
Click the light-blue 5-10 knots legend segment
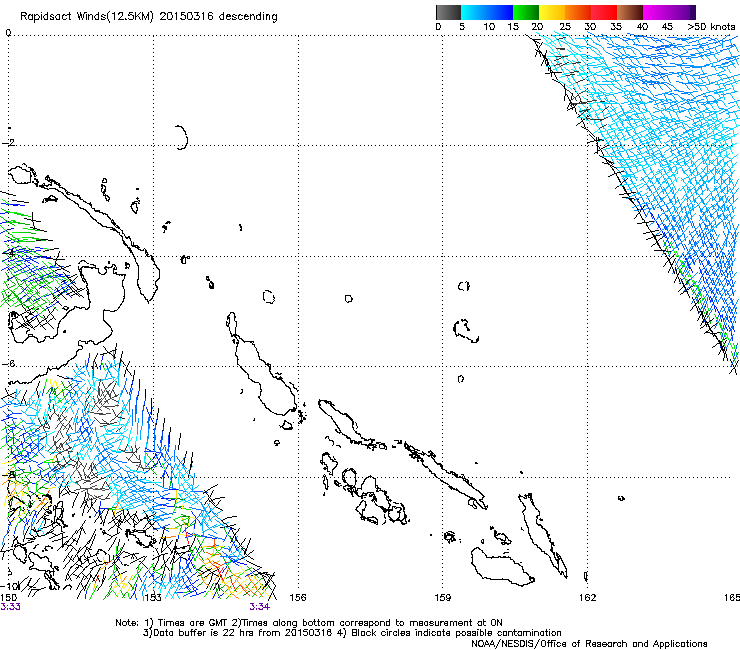click(474, 12)
